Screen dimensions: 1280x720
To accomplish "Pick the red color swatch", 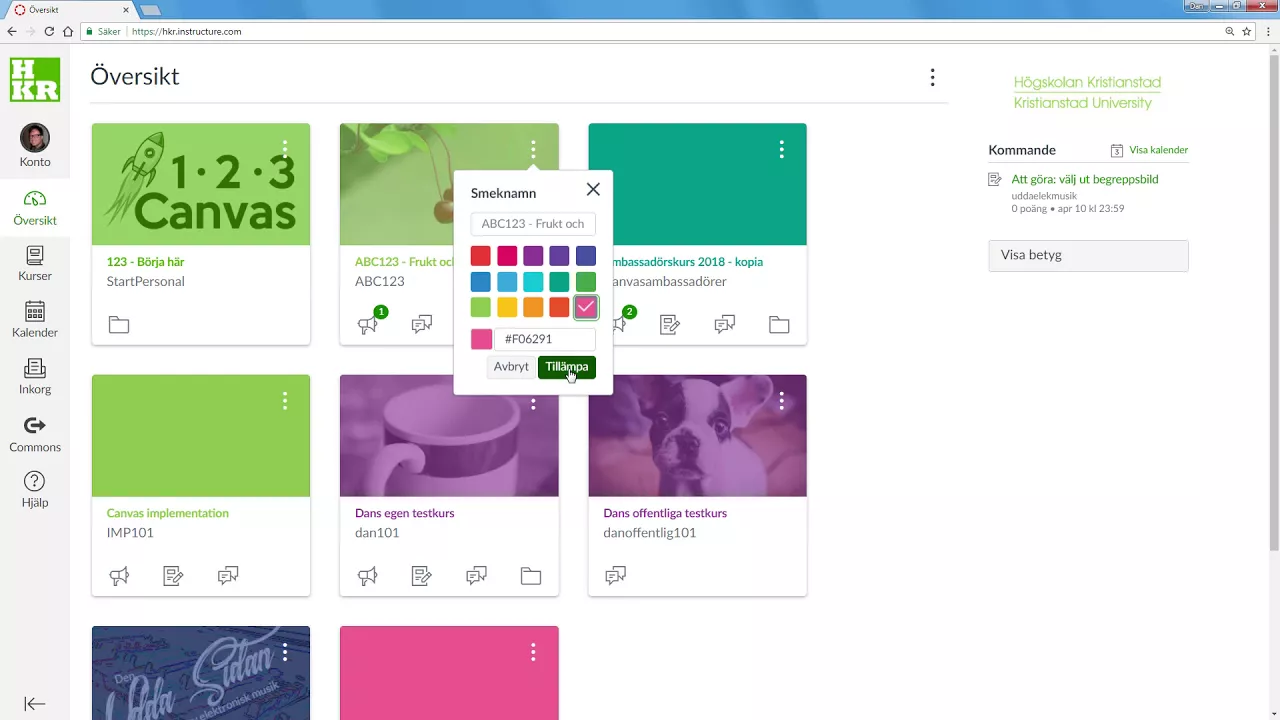I will pyautogui.click(x=481, y=256).
